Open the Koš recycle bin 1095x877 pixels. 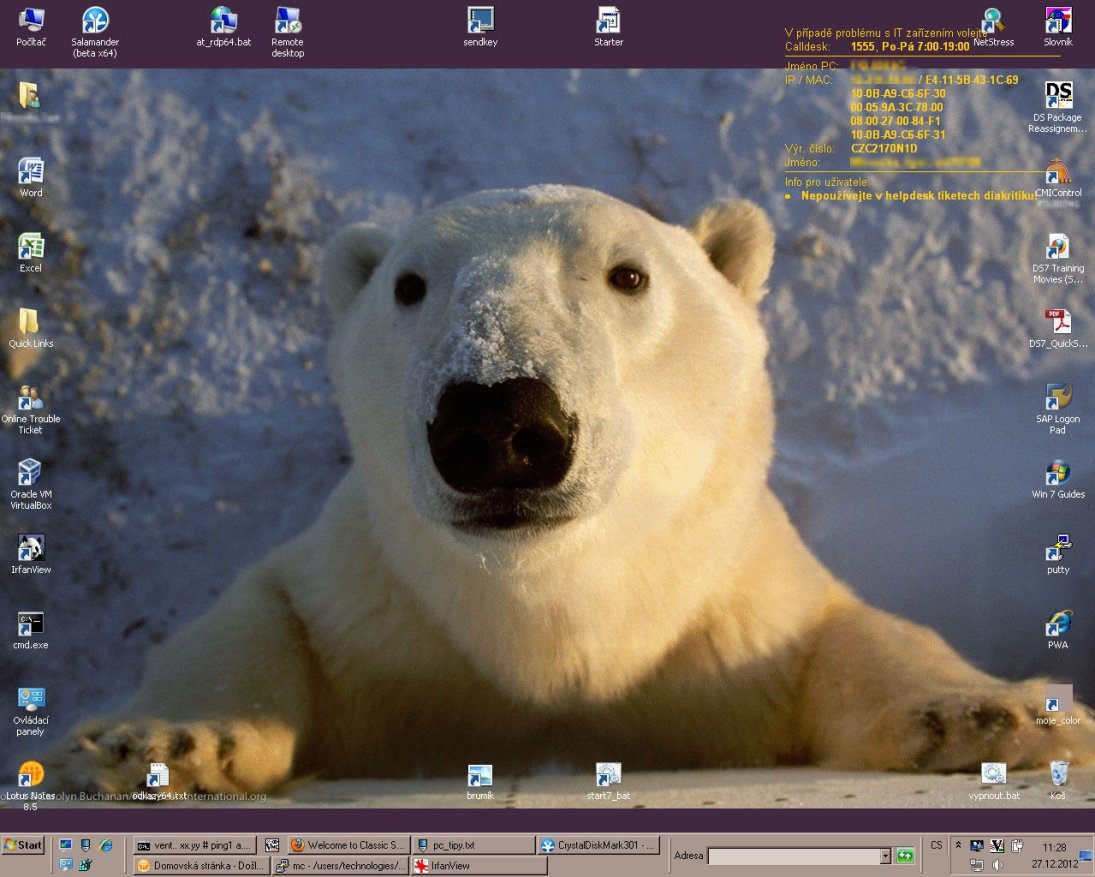(1058, 774)
